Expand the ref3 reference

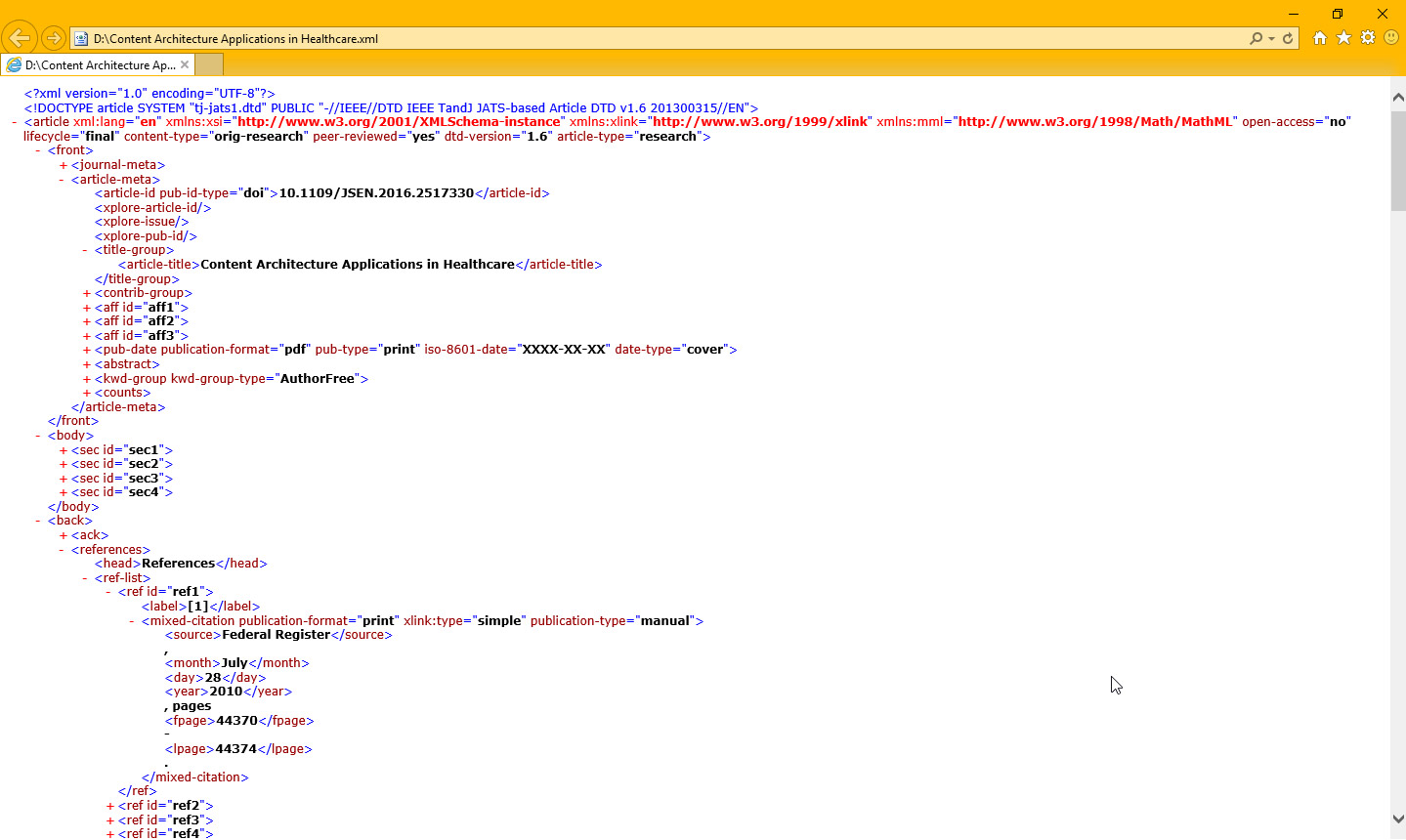(109, 820)
